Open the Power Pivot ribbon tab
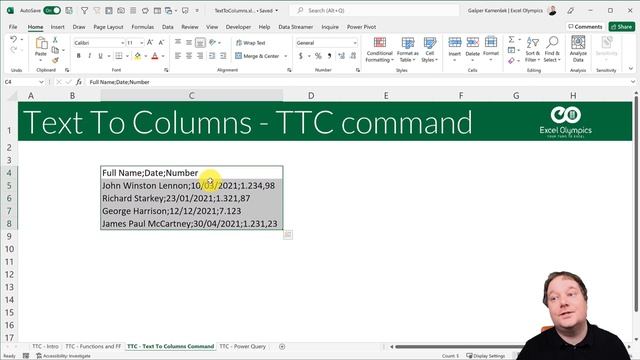 point(361,27)
